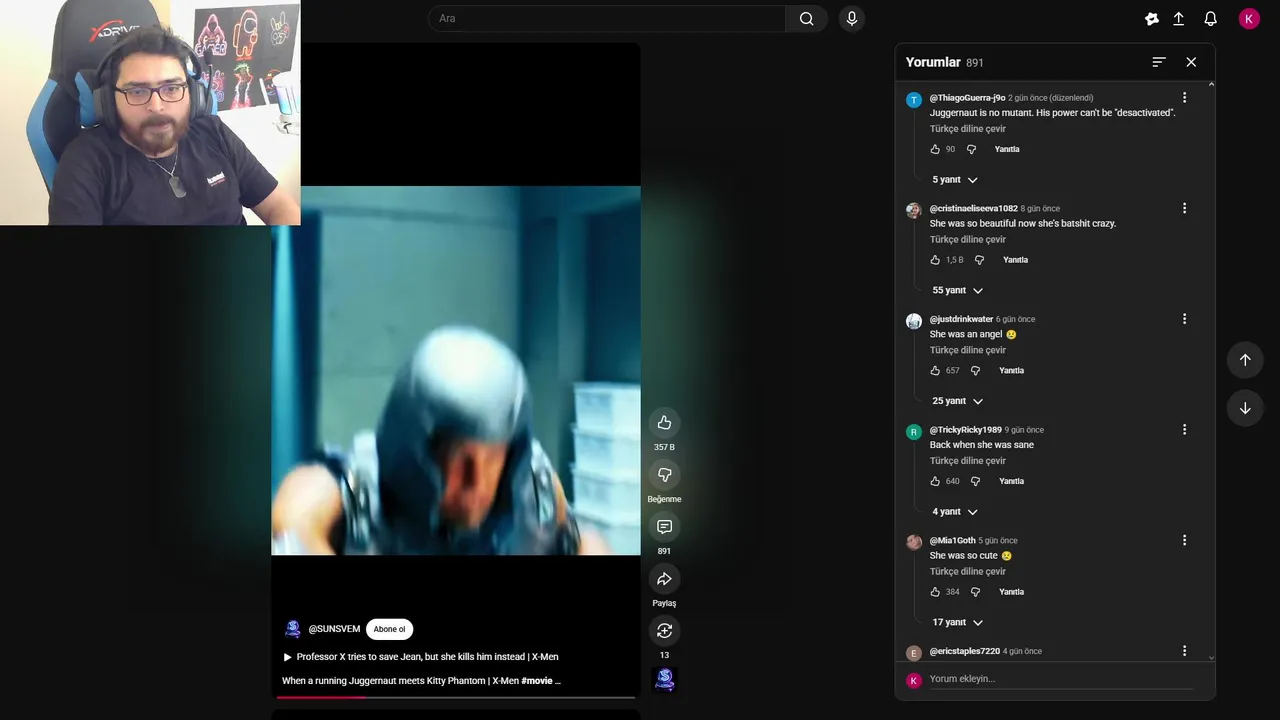Translate 'She was so beautiful' comment to Turkish
This screenshot has width=1280, height=720.
pos(967,240)
